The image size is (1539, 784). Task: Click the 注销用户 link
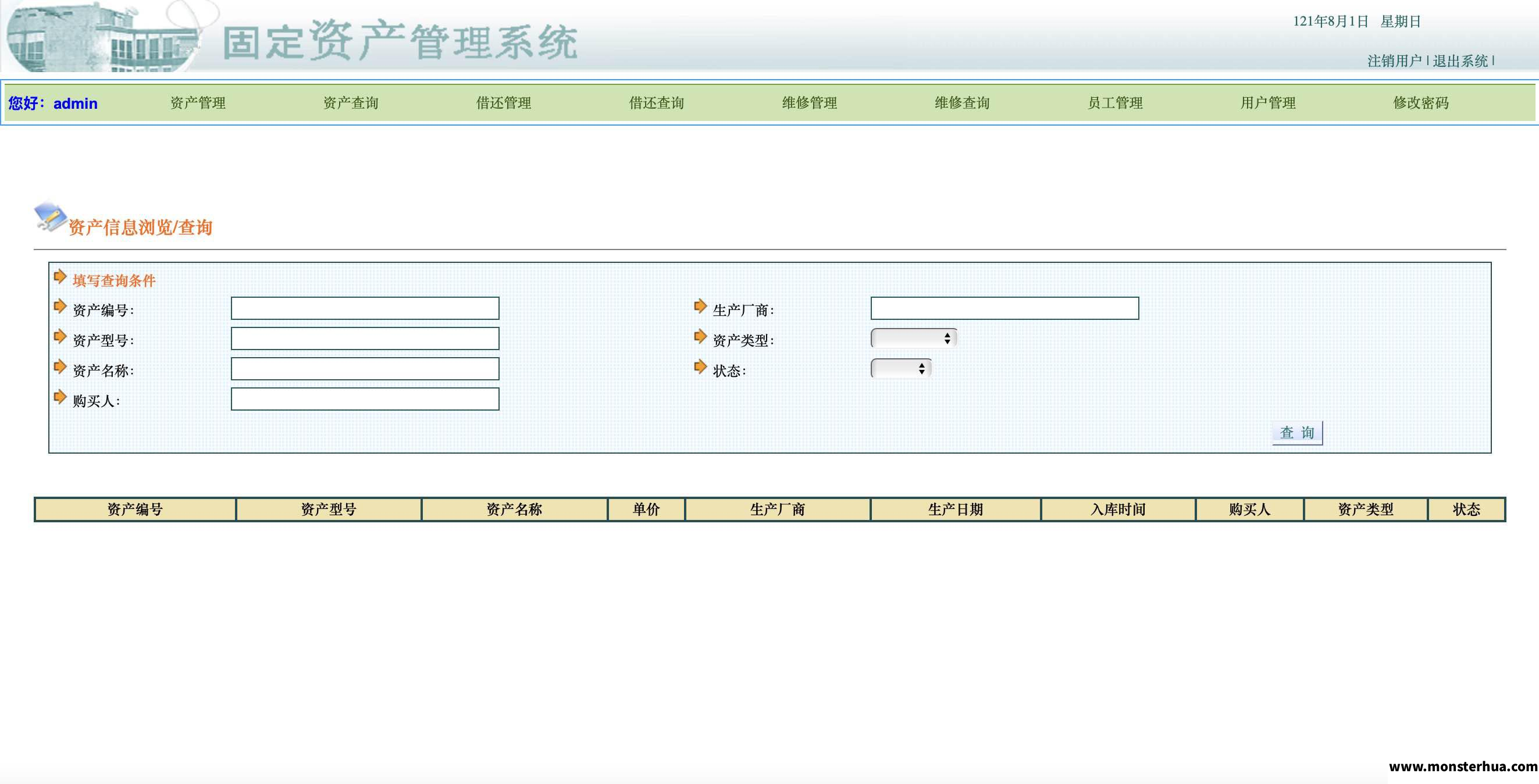[x=1394, y=61]
